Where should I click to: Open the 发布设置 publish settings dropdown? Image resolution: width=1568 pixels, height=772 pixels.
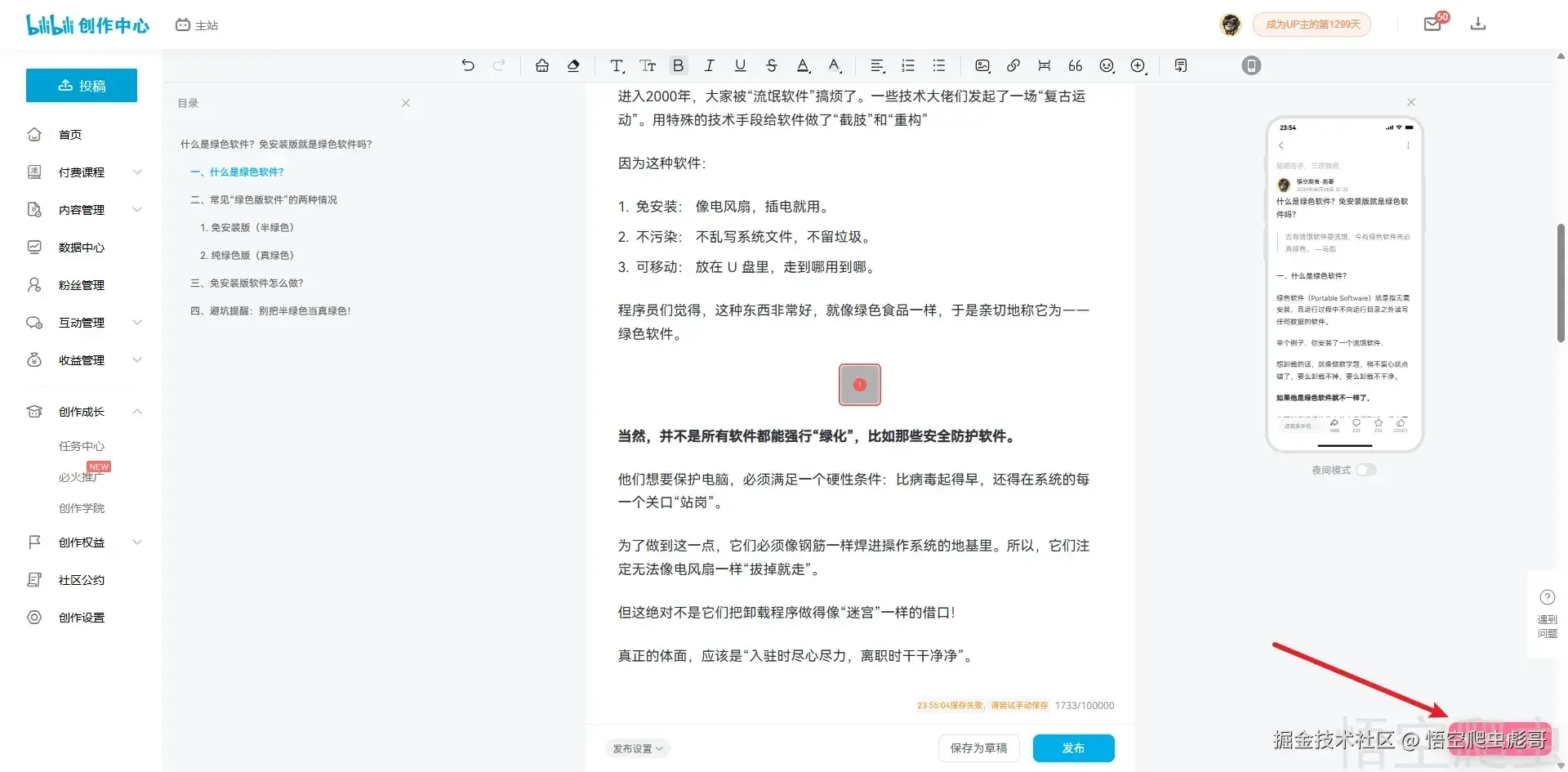pos(637,748)
